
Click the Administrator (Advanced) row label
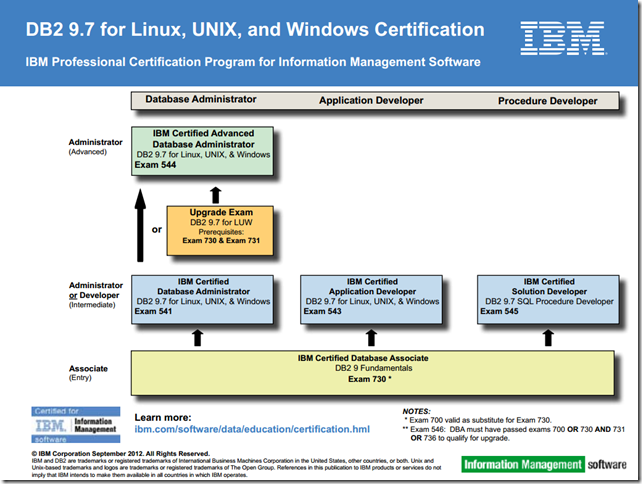[x=95, y=147]
